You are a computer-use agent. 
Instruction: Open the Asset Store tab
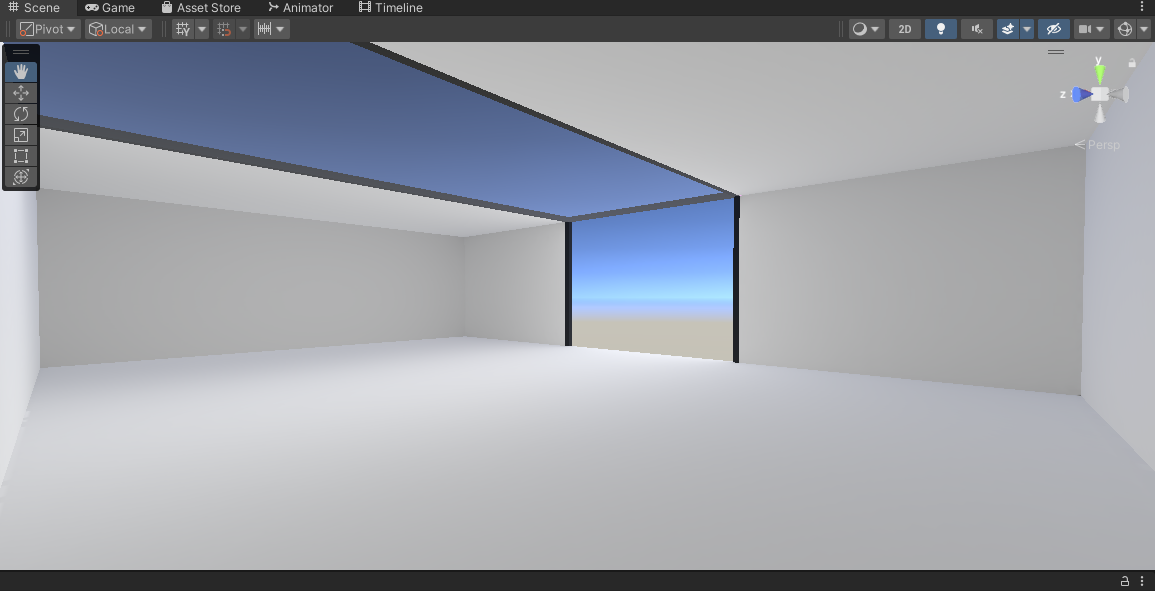point(201,7)
